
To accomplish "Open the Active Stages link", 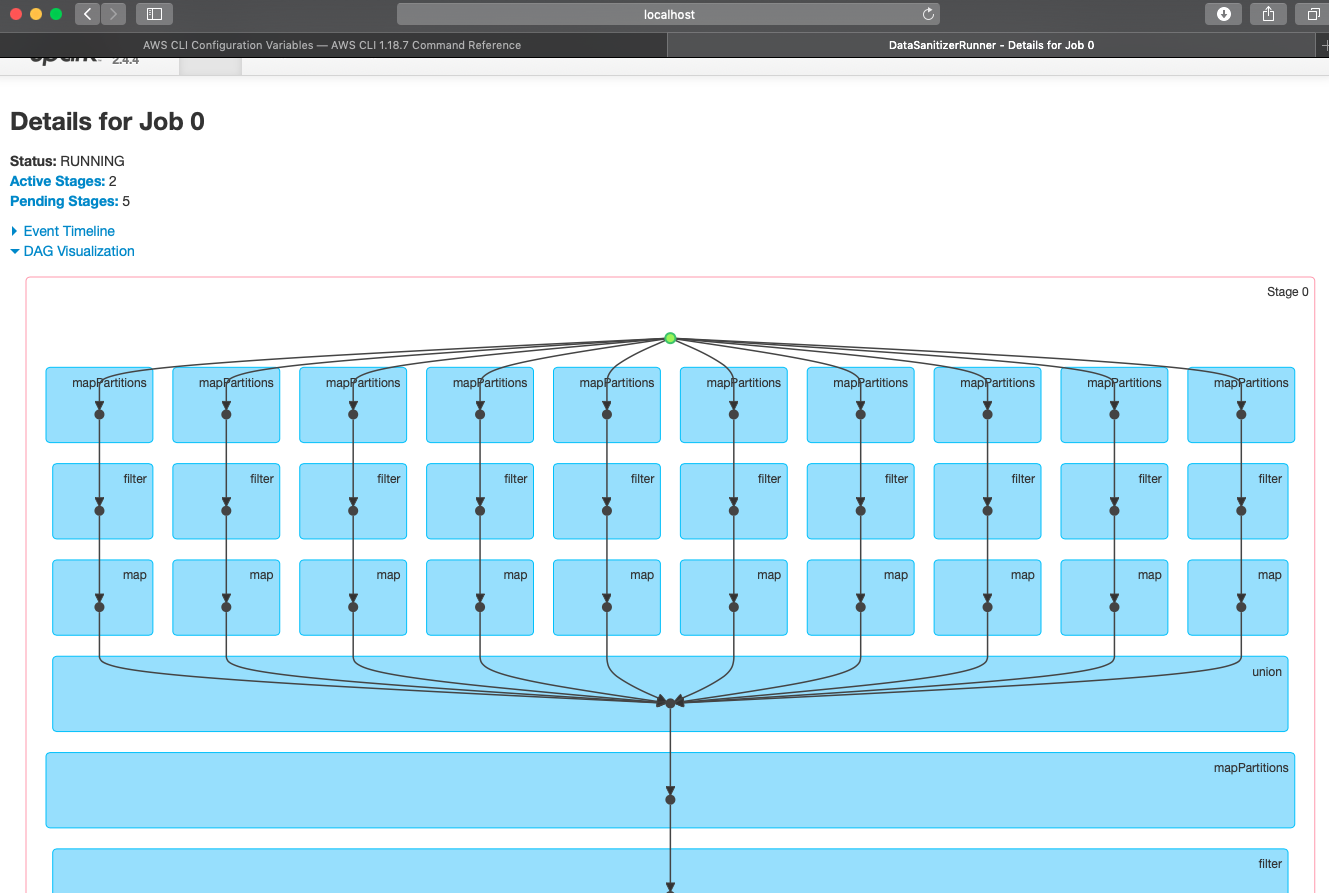I will pyautogui.click(x=57, y=181).
